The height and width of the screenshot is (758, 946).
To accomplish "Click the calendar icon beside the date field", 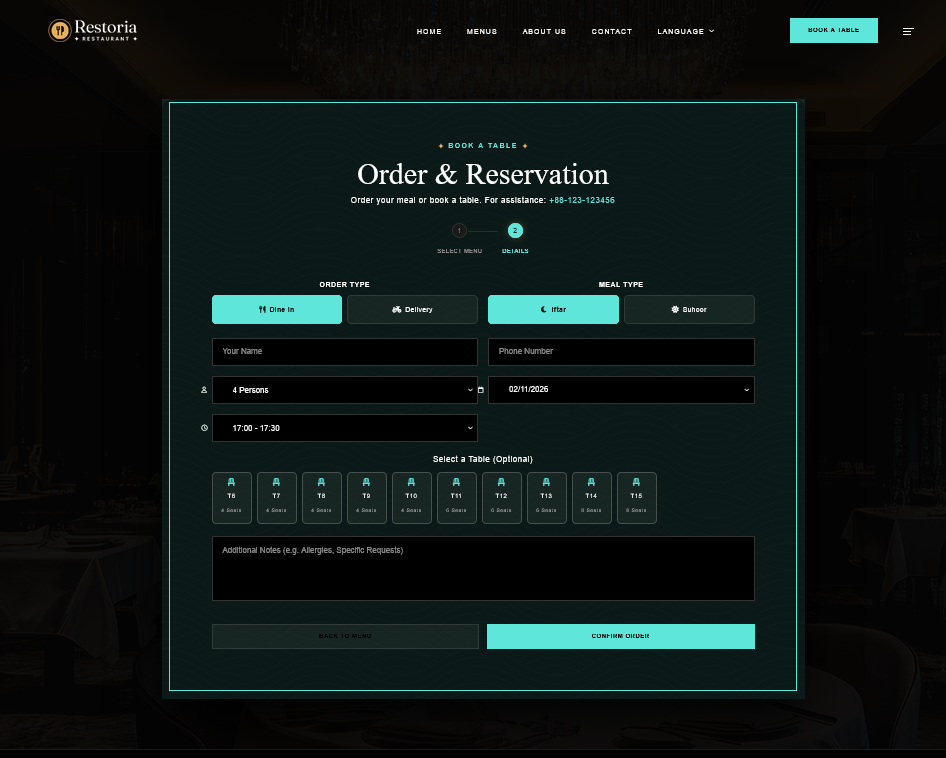I will tap(480, 390).
